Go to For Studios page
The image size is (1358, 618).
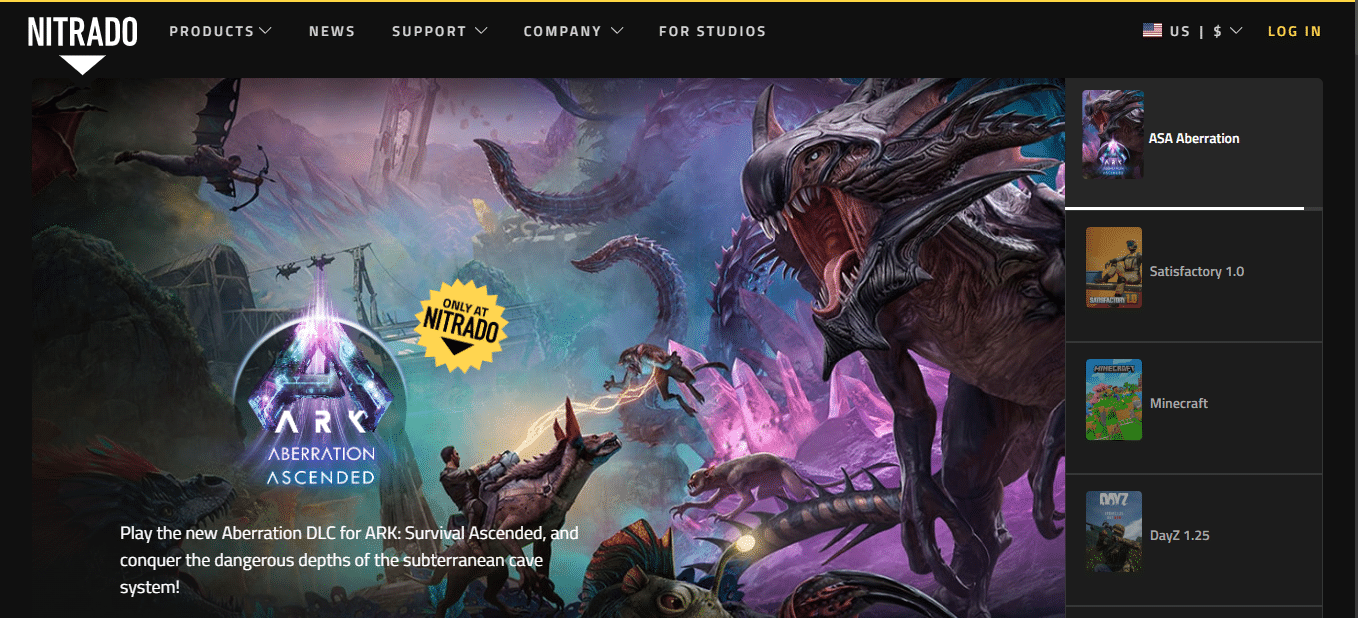tap(712, 31)
